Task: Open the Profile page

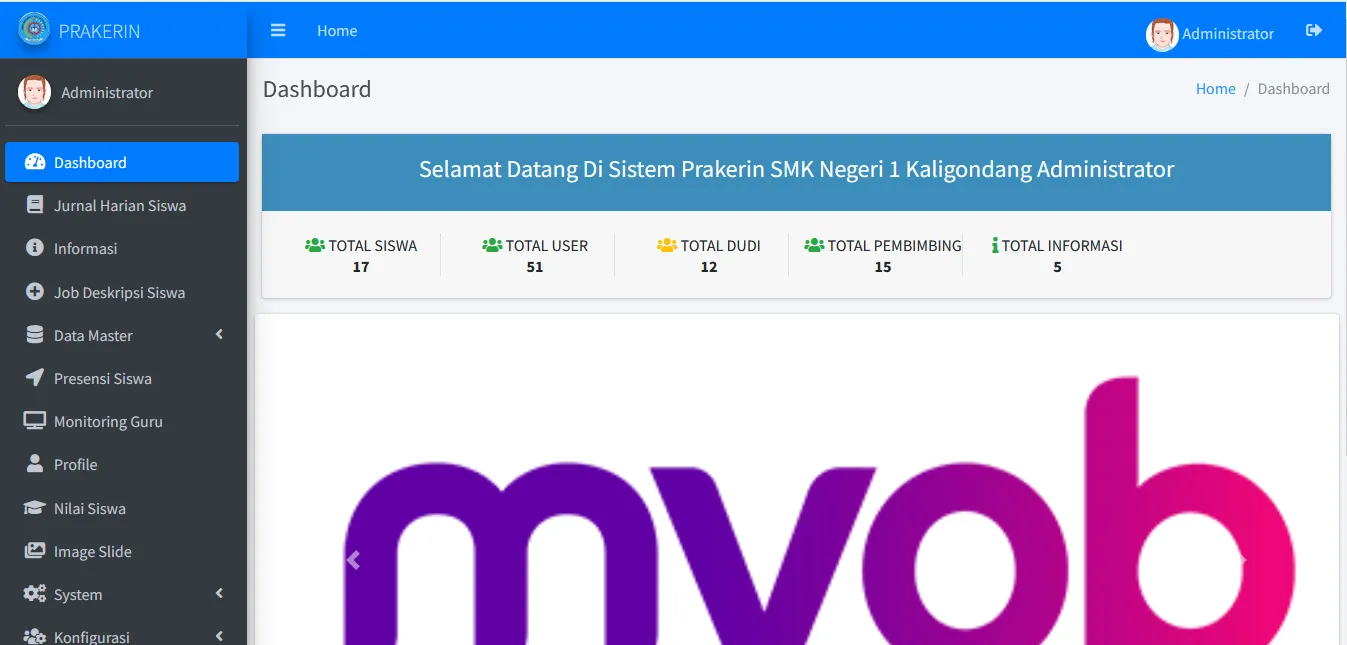Action: [x=75, y=464]
